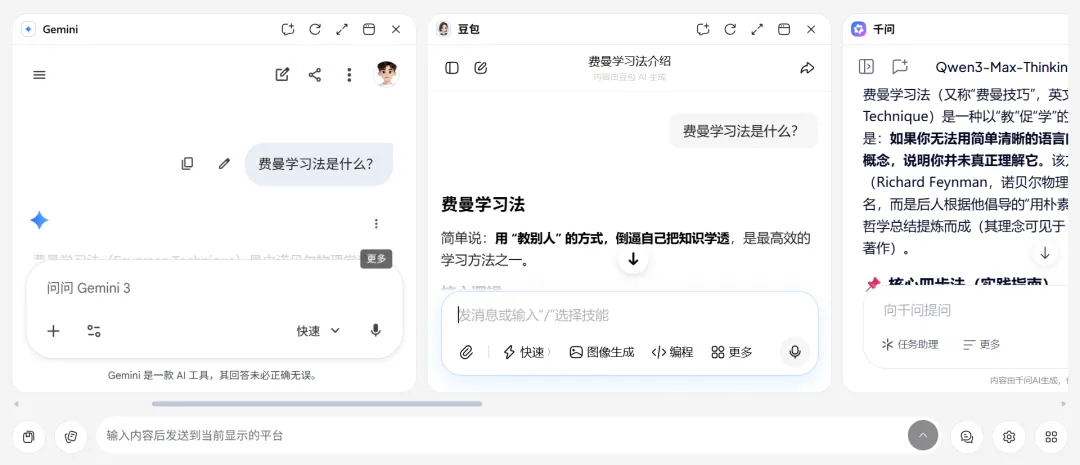
Task: Click the horizontal scrollbar thumb
Action: [x=317, y=404]
